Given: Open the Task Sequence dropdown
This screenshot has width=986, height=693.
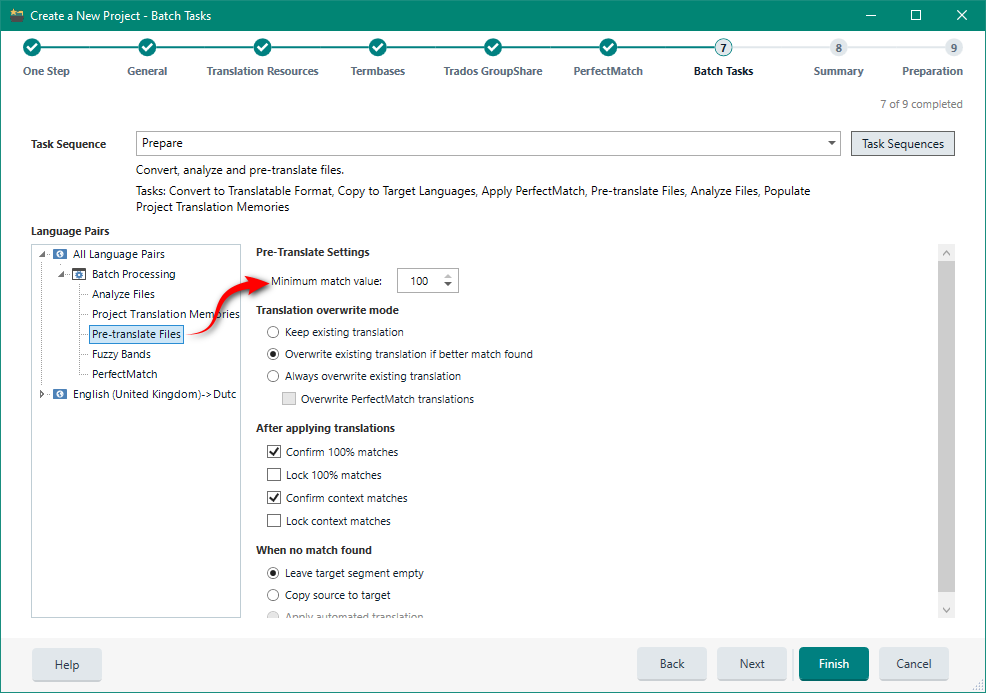Looking at the screenshot, I should (832, 143).
